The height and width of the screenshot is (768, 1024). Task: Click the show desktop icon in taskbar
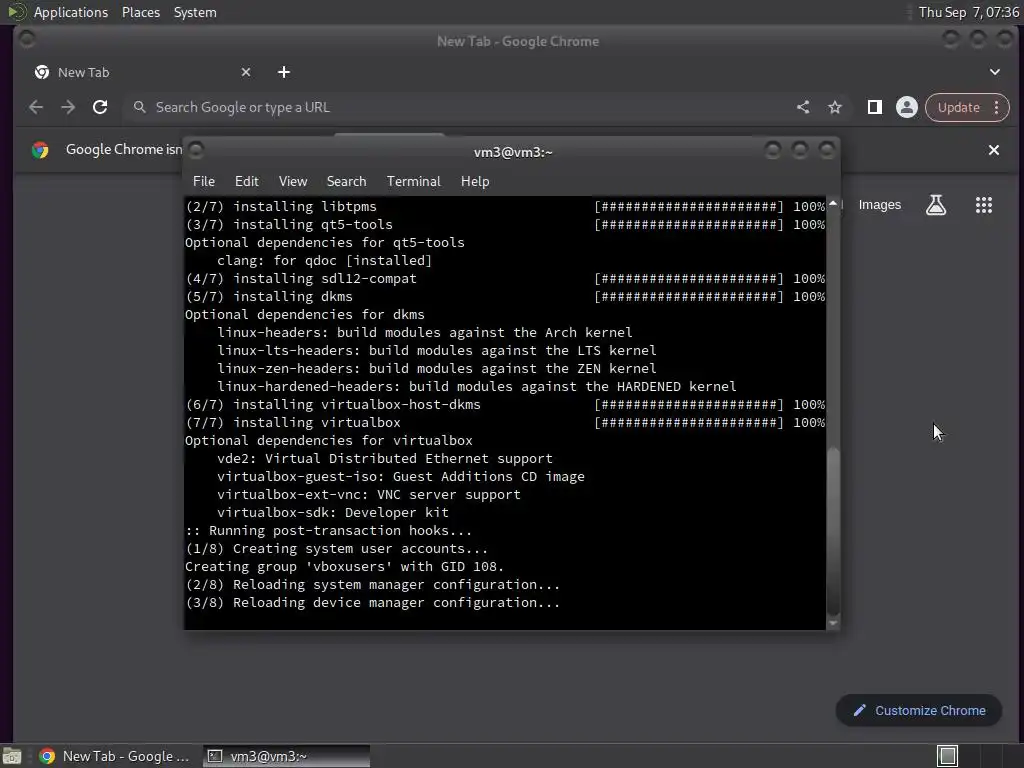[x=12, y=756]
